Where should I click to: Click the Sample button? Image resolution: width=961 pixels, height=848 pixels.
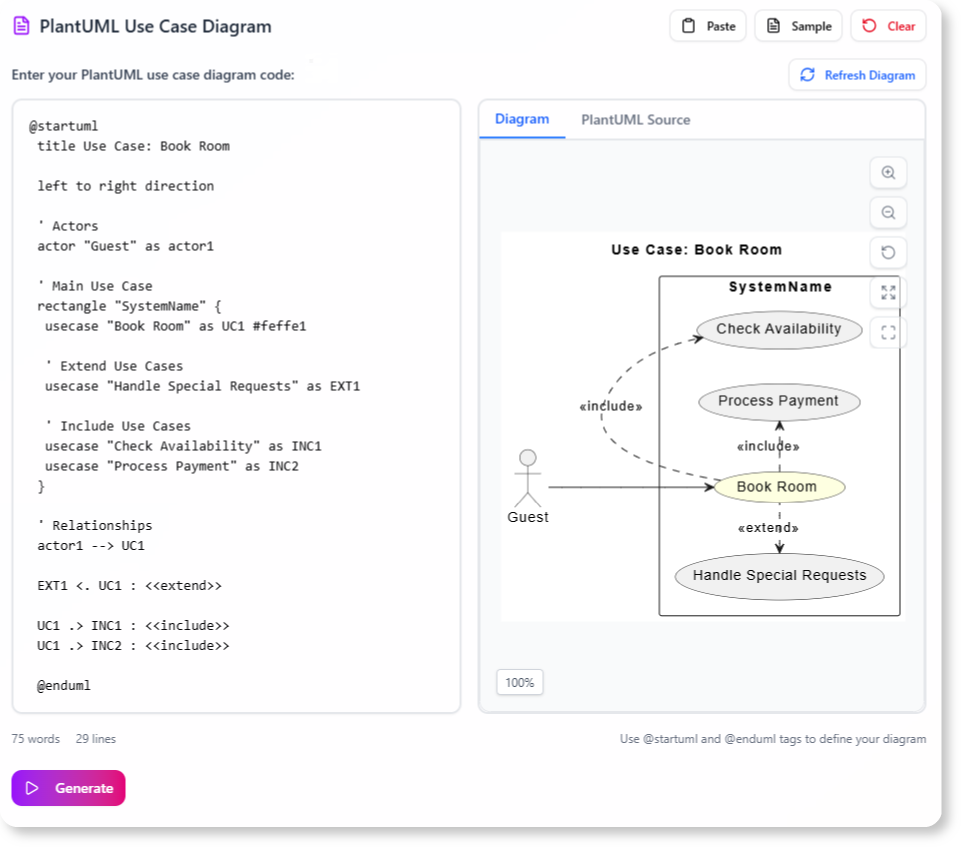coord(797,25)
